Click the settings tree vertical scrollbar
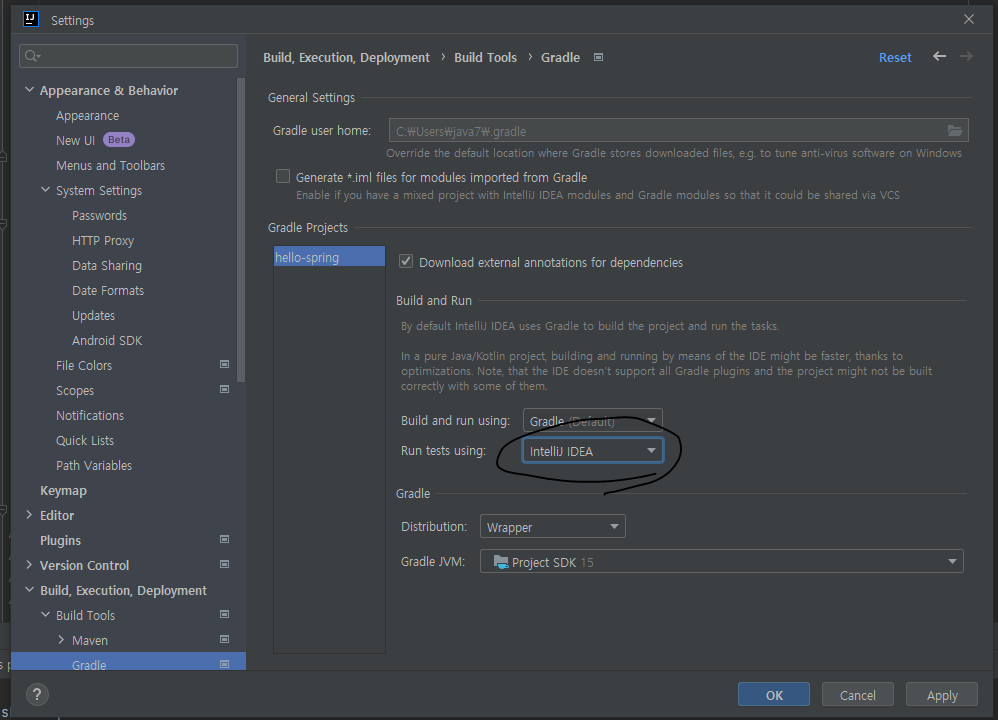 click(x=241, y=230)
